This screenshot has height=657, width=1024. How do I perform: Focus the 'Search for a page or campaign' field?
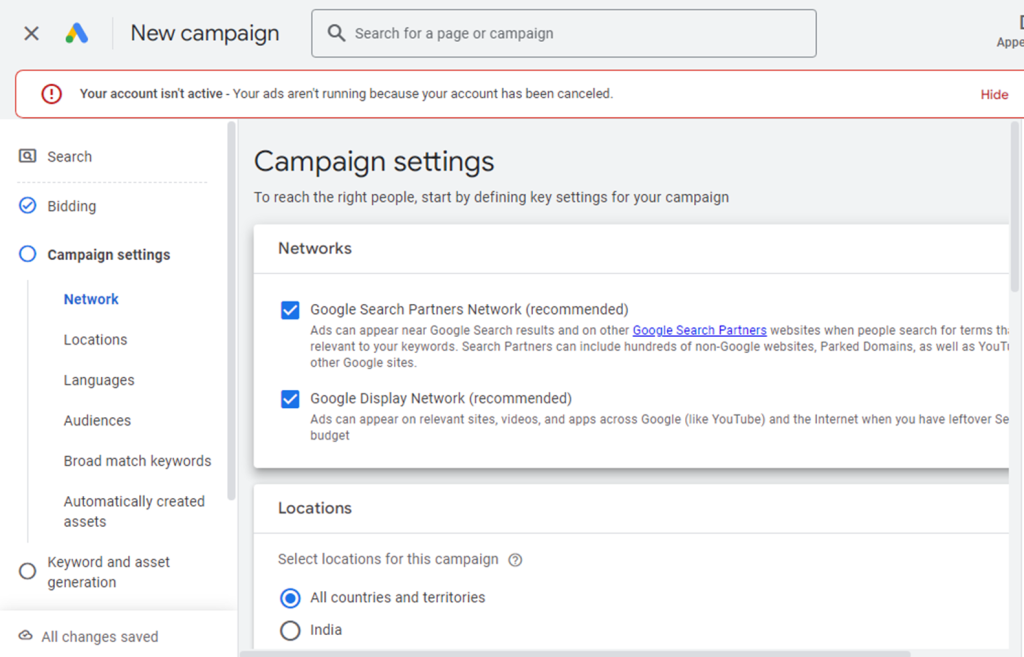coord(564,33)
